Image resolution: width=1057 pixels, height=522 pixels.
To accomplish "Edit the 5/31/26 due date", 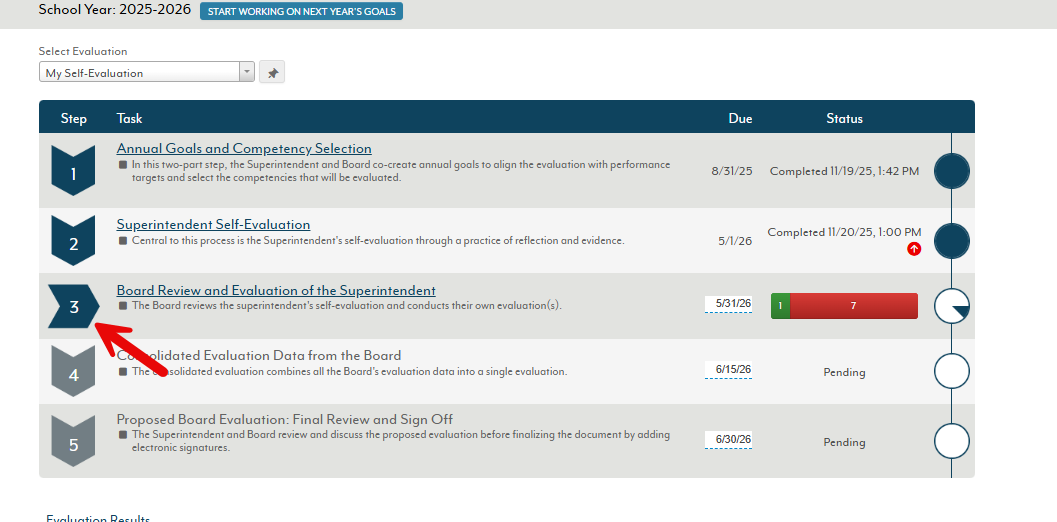I will pyautogui.click(x=728, y=304).
